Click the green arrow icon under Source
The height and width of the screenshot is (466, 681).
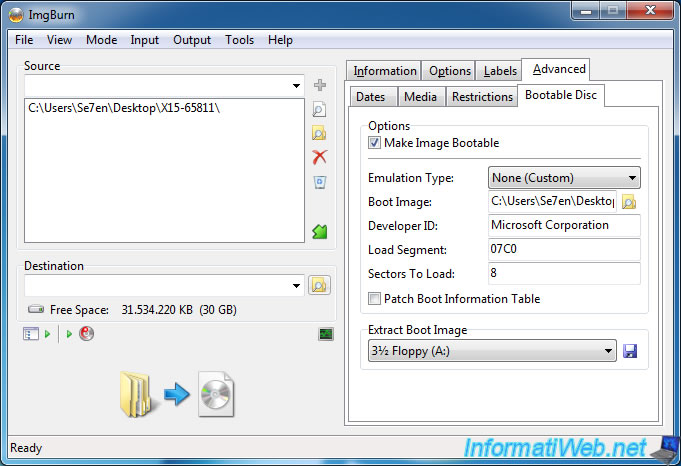320,231
